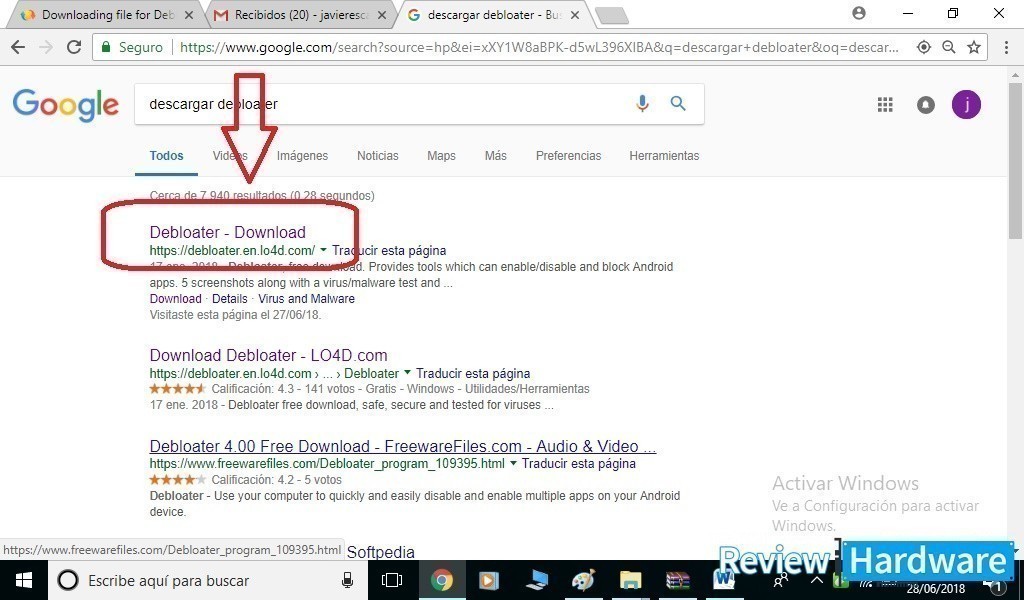Open a new tab
1028x600 pixels.
(612, 16)
